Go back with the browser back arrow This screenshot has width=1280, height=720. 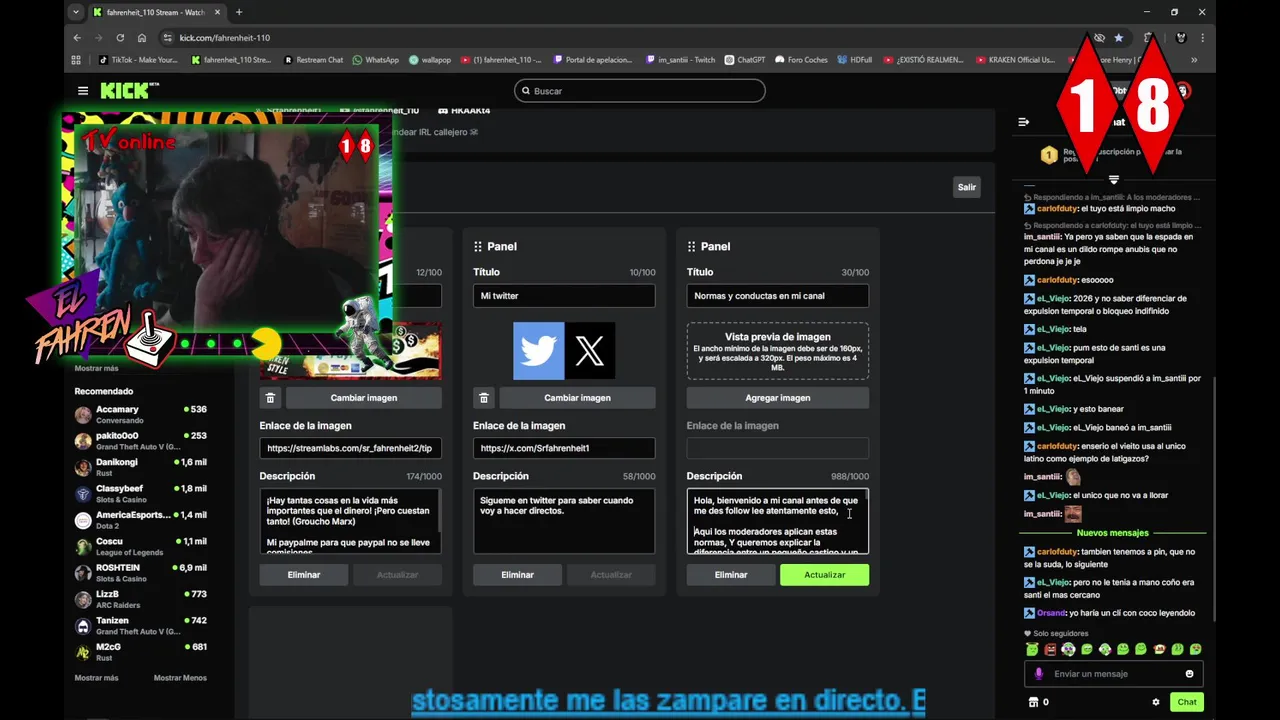coord(77,38)
